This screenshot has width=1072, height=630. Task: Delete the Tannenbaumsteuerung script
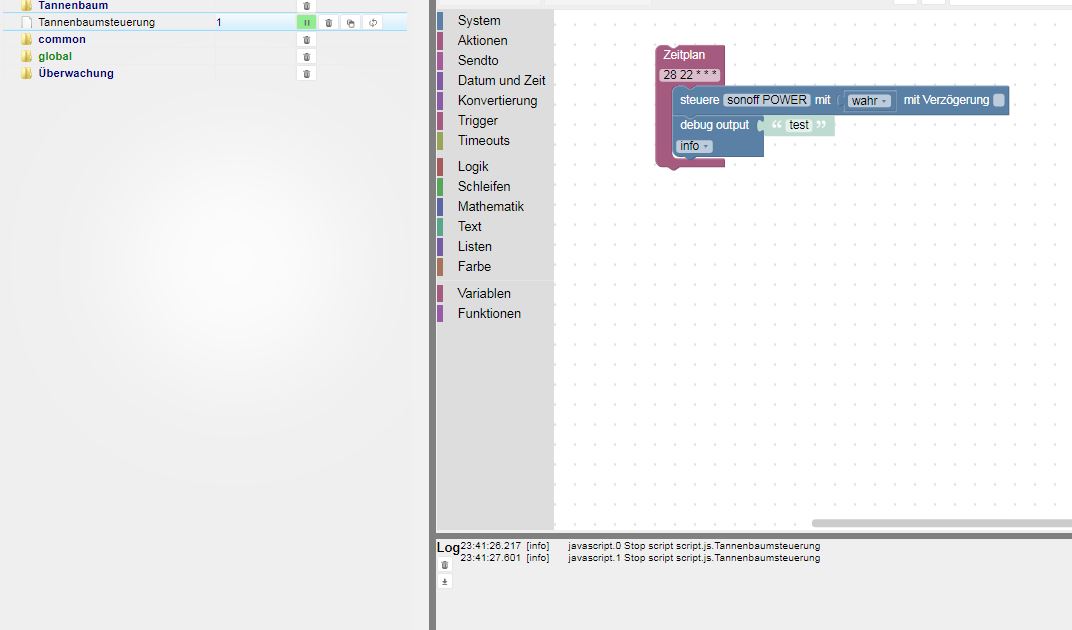pyautogui.click(x=328, y=22)
